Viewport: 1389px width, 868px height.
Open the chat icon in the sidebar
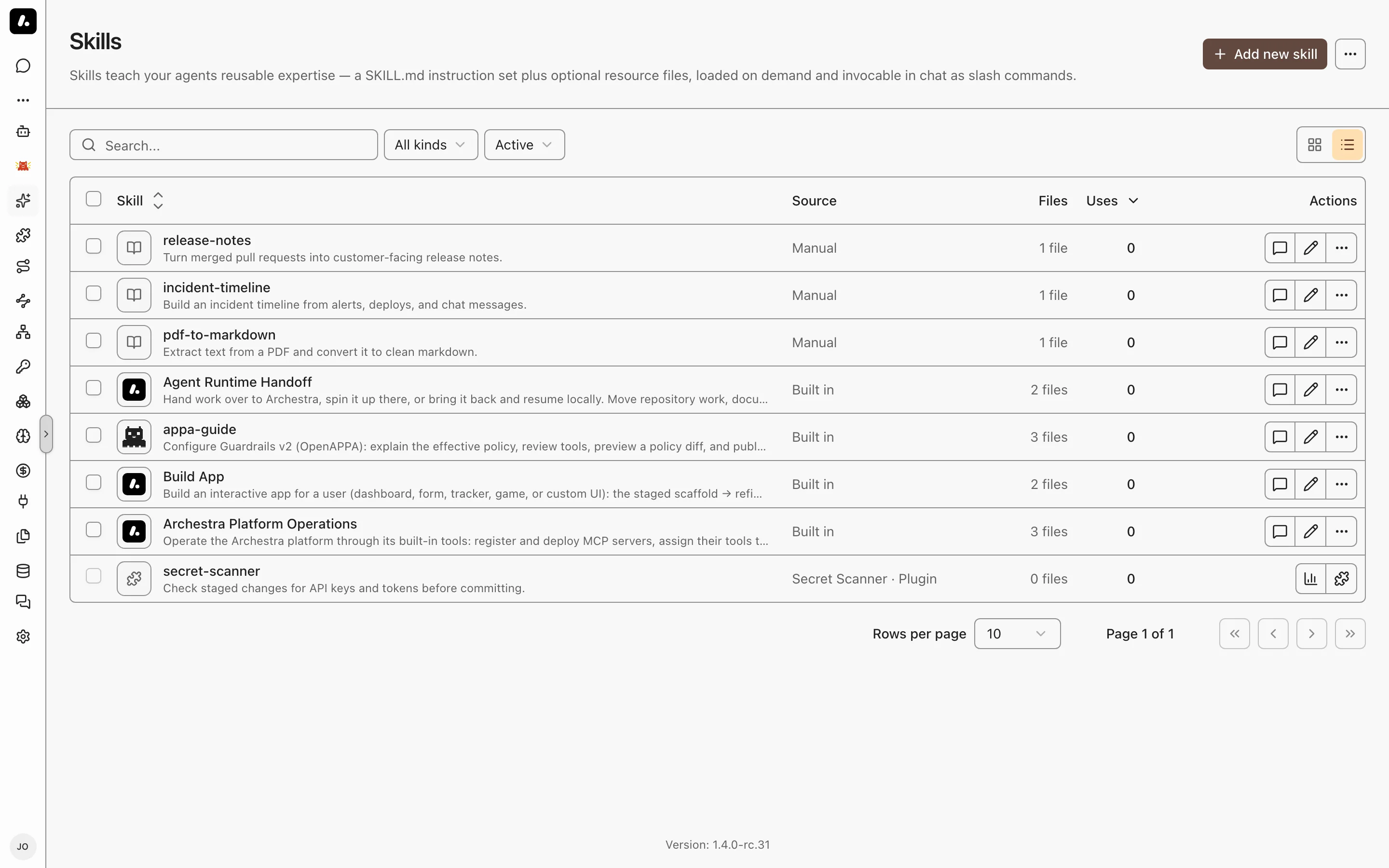point(23,66)
